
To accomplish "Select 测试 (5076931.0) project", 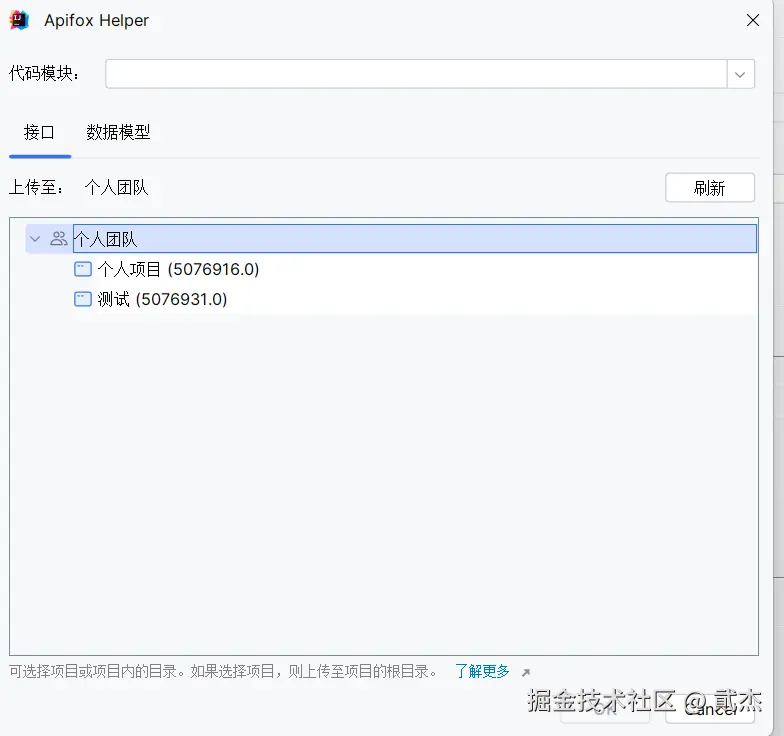I will (162, 300).
